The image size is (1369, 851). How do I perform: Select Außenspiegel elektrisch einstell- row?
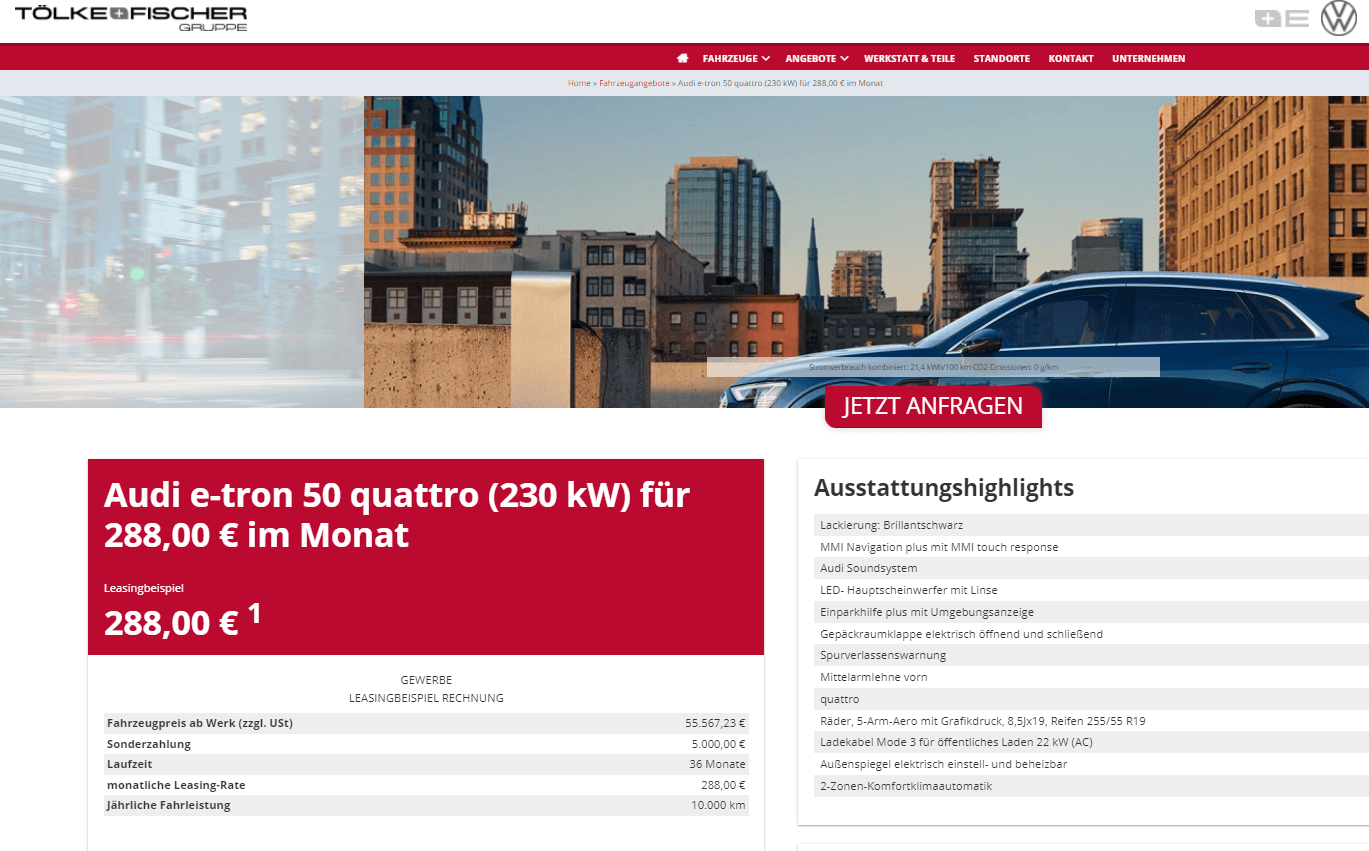pos(1091,764)
